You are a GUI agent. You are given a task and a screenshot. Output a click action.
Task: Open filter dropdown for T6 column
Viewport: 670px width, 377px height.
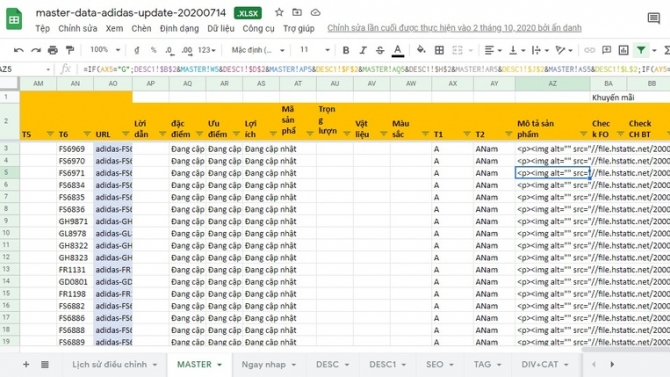[87, 134]
